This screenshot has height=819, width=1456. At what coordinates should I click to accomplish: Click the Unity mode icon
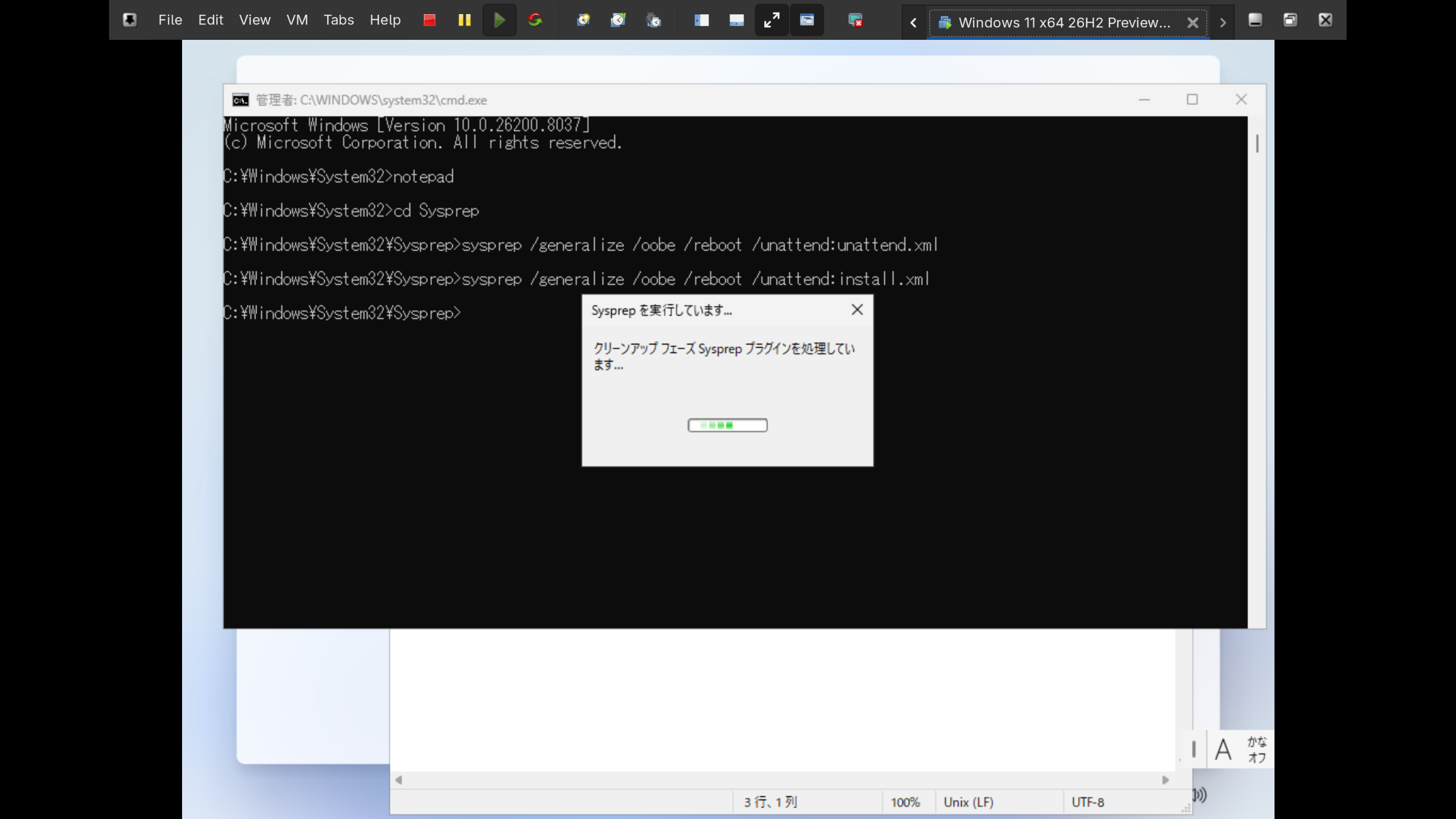[807, 20]
